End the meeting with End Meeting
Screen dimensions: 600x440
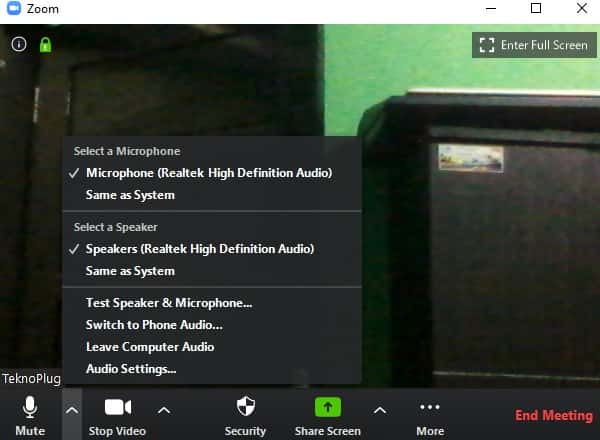pos(554,416)
